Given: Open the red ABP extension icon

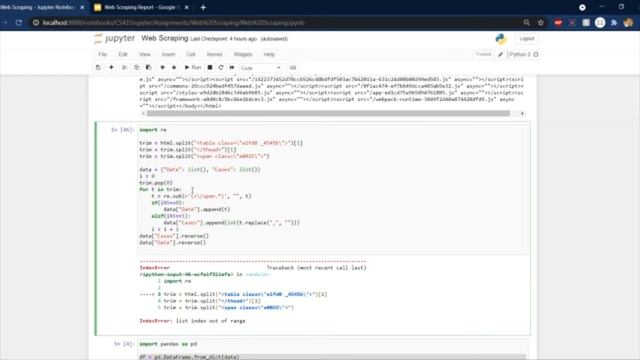Looking at the screenshot, I should 558,23.
